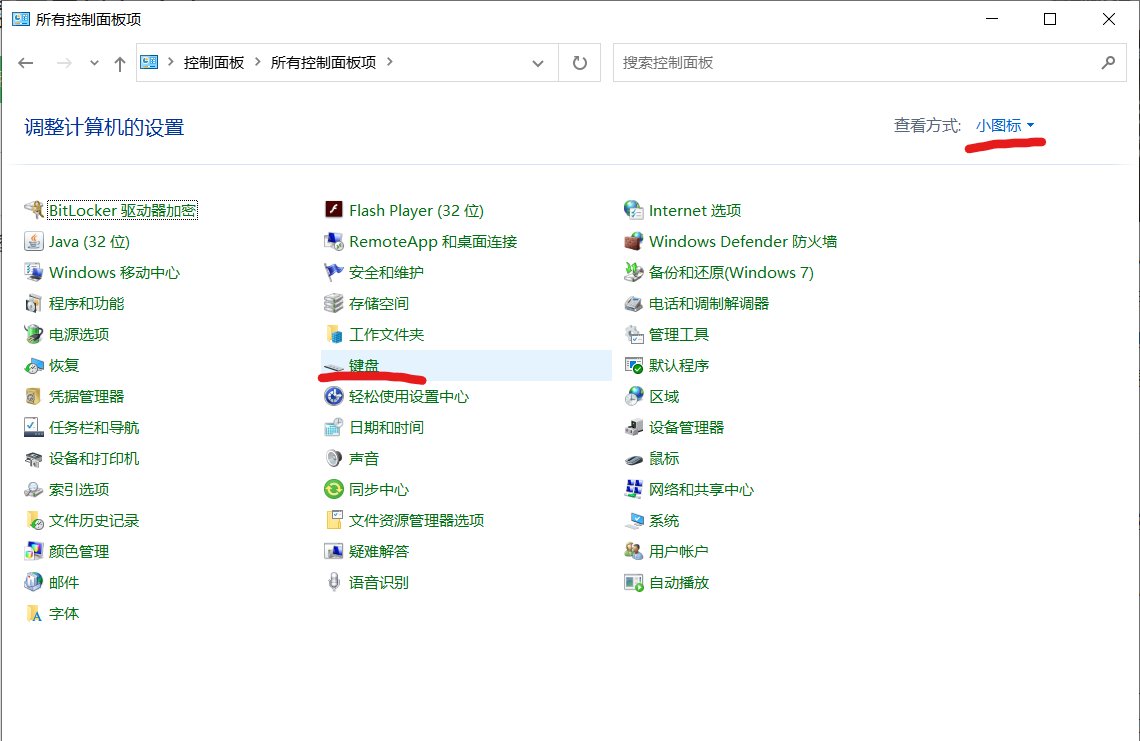
Task: Click the back navigation arrow
Action: pos(26,62)
